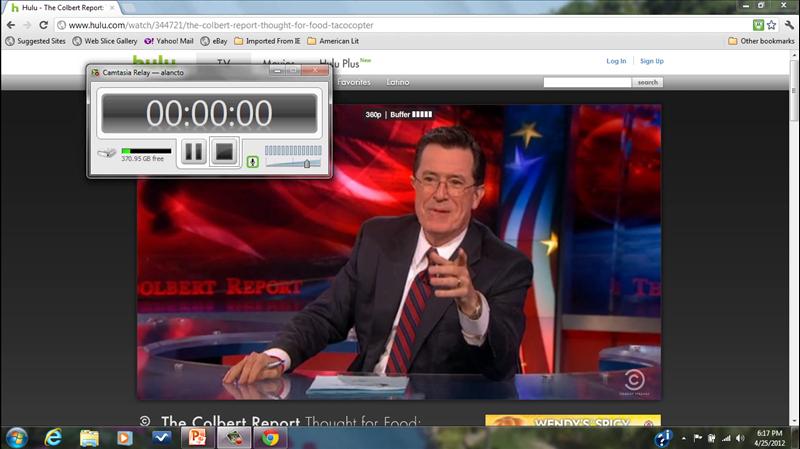This screenshot has width=800, height=449.
Task: Reload the Hulu page
Action: [43, 25]
